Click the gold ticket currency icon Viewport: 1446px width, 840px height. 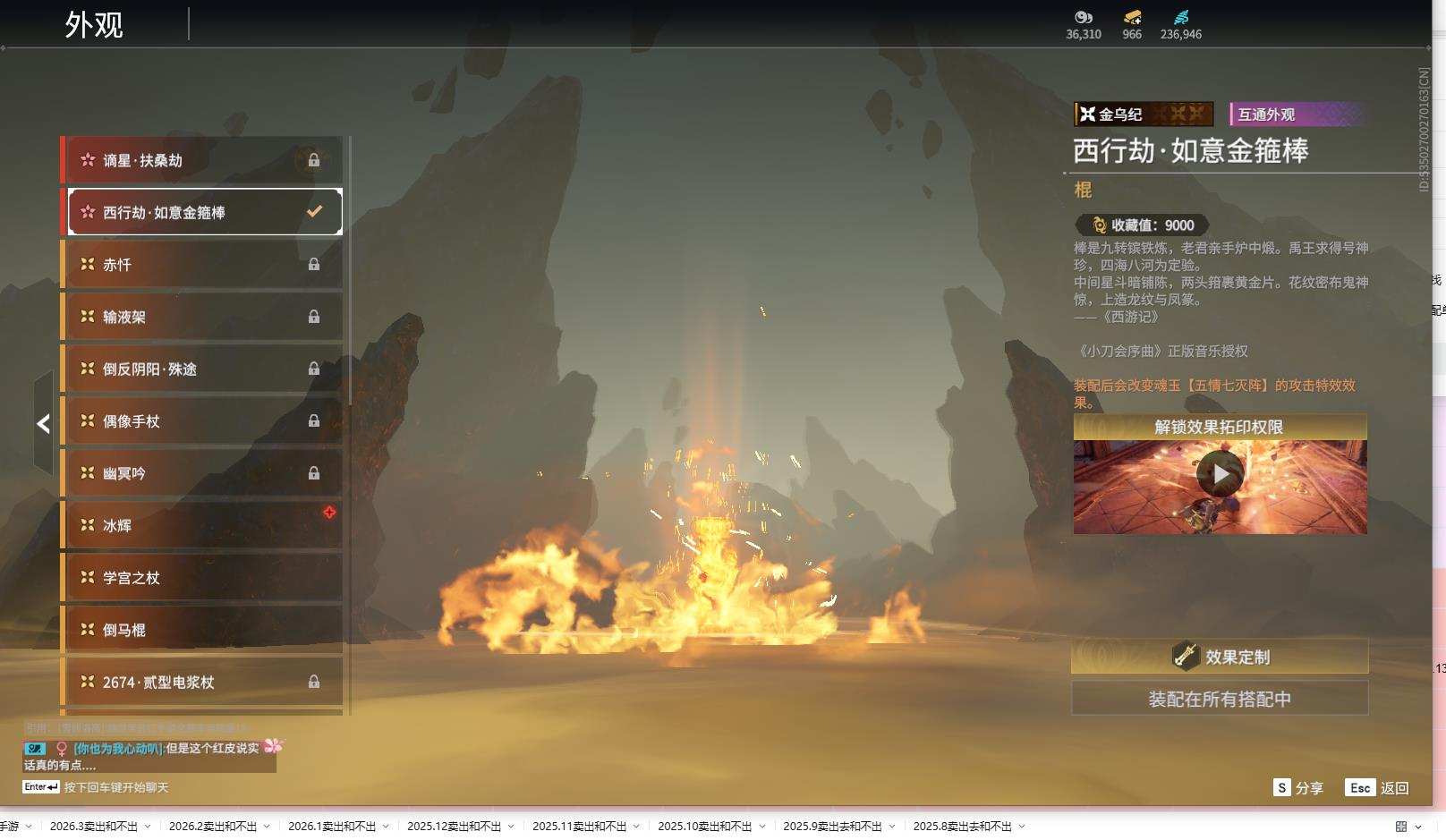(x=1132, y=17)
